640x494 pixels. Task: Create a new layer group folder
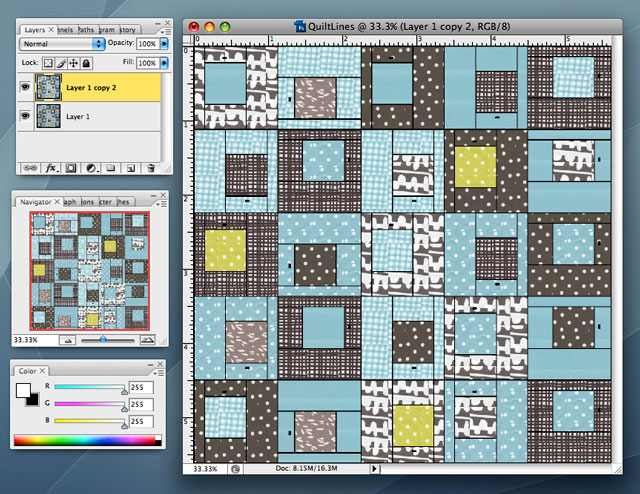(110, 168)
